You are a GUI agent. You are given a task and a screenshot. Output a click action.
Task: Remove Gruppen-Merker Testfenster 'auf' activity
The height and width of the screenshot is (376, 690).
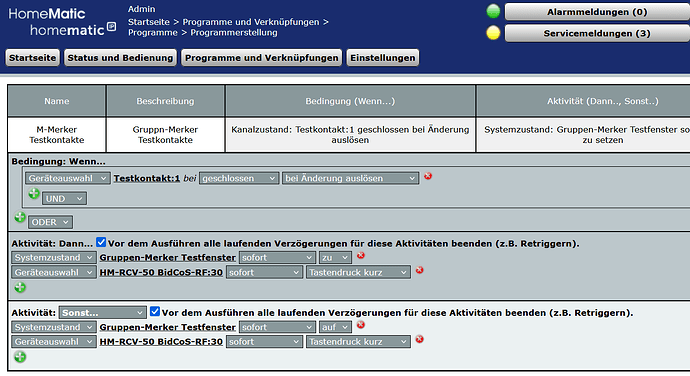[x=361, y=325]
